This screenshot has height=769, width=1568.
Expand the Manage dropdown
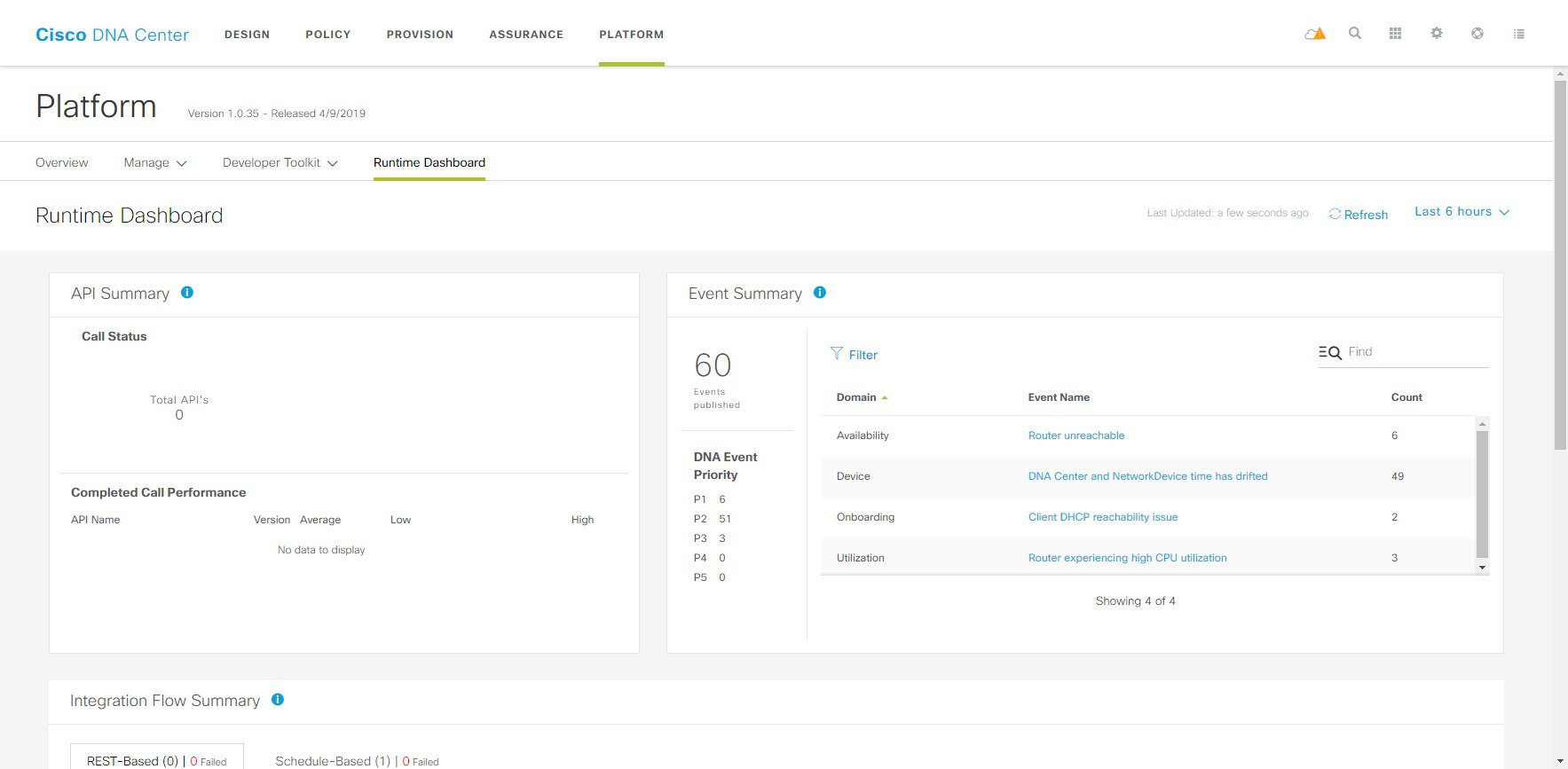click(155, 162)
